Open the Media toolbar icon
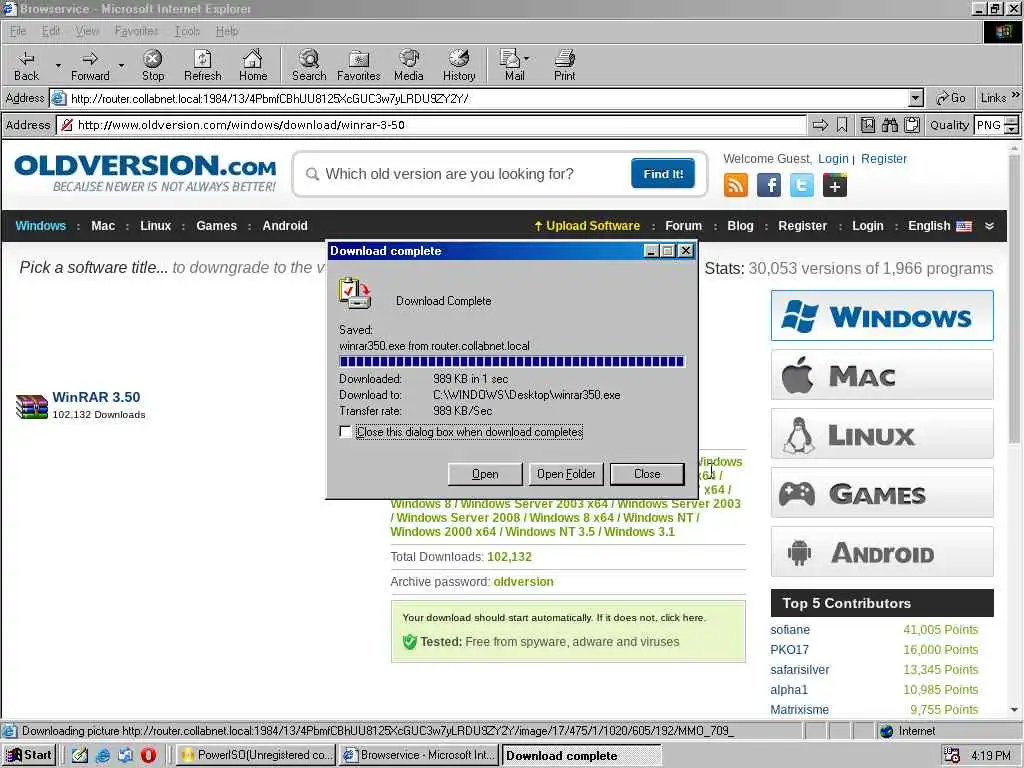Screen dimensions: 1024x768 [x=409, y=65]
